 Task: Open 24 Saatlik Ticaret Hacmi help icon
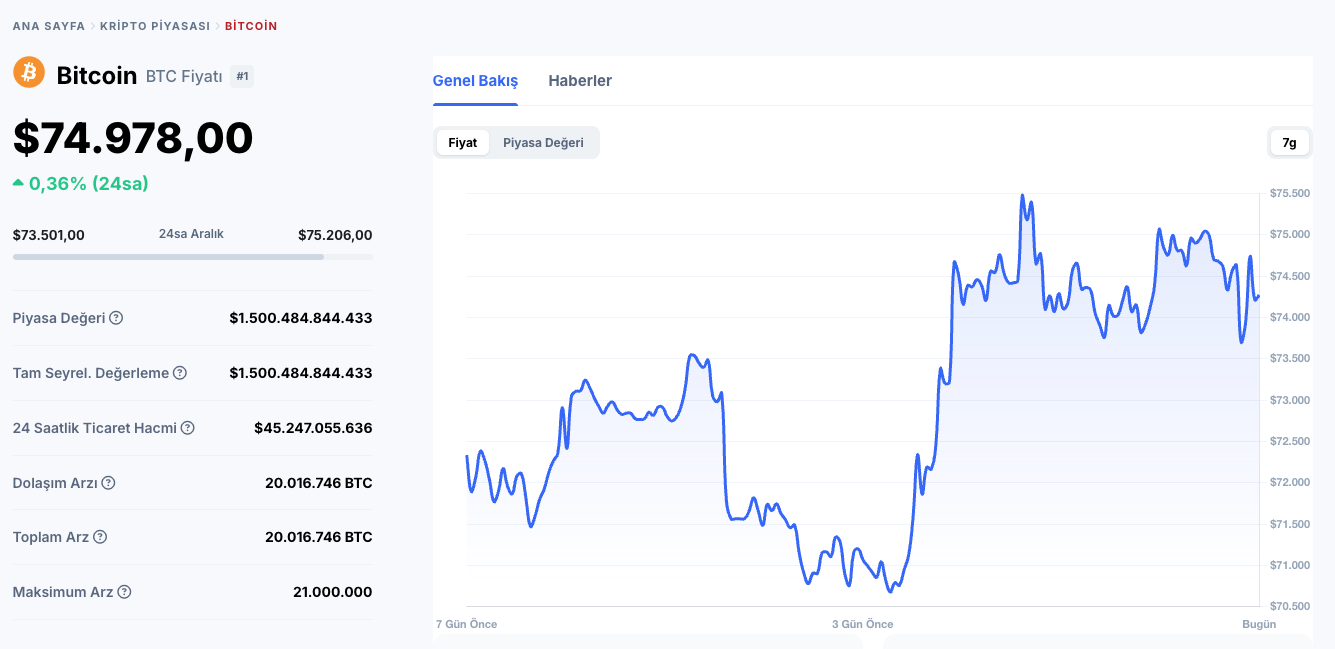187,428
